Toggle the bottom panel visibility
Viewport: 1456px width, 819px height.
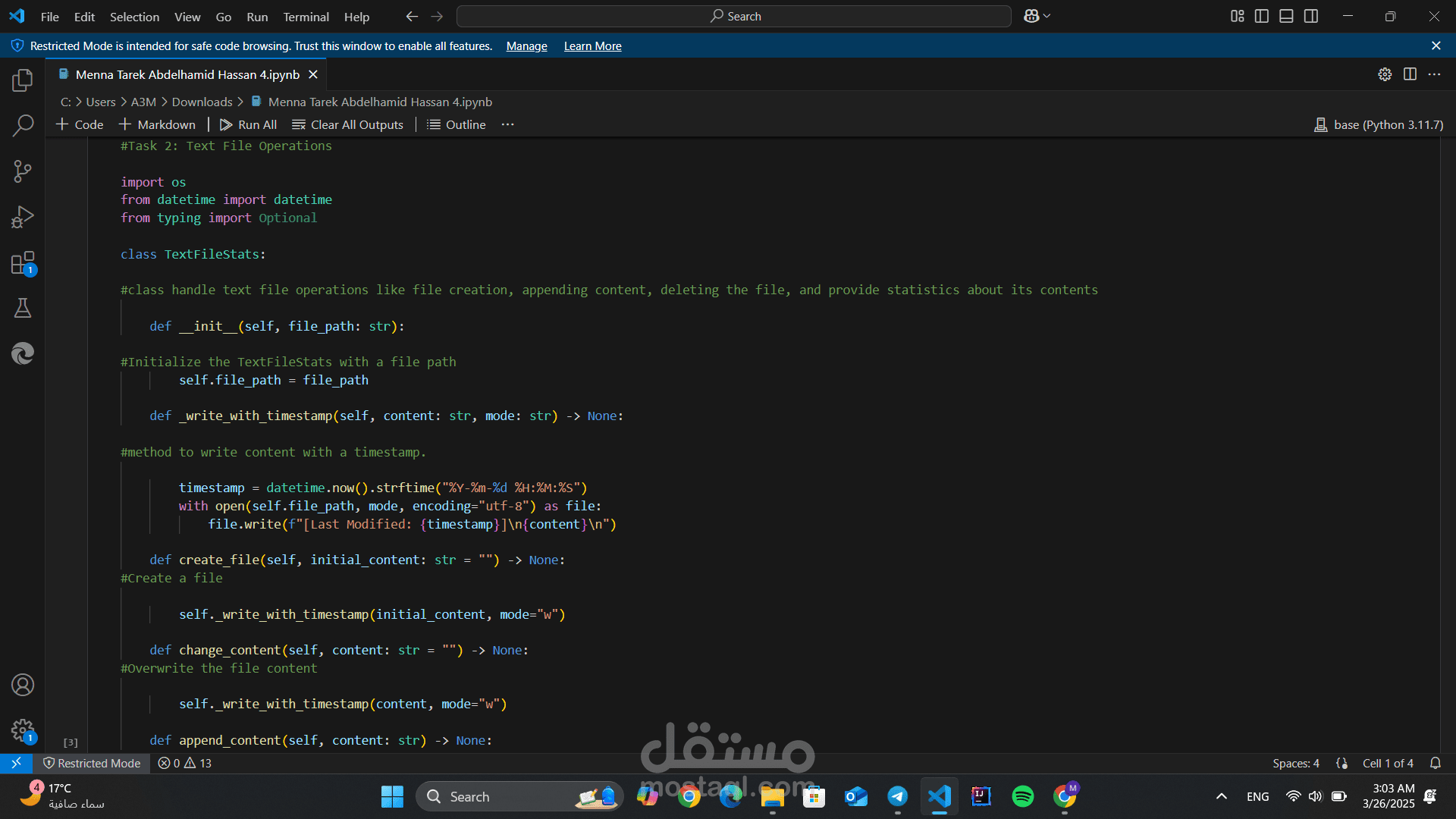(x=1286, y=15)
